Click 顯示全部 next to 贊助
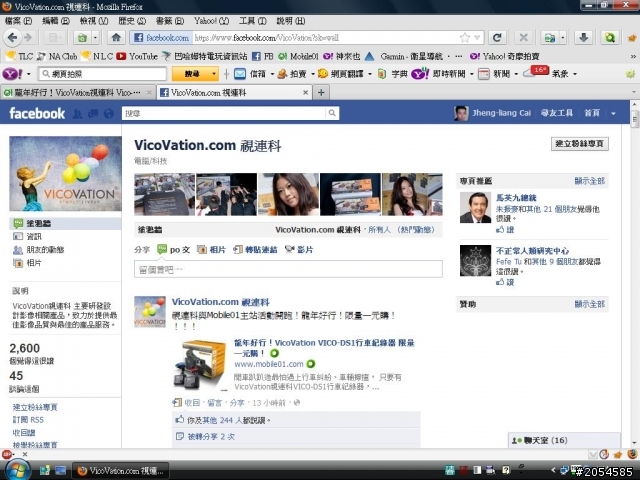Screen dimensions: 640x480 coord(589,304)
